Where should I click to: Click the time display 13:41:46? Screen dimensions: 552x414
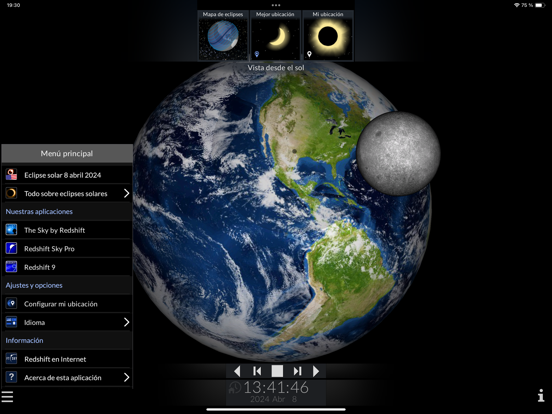pos(276,388)
